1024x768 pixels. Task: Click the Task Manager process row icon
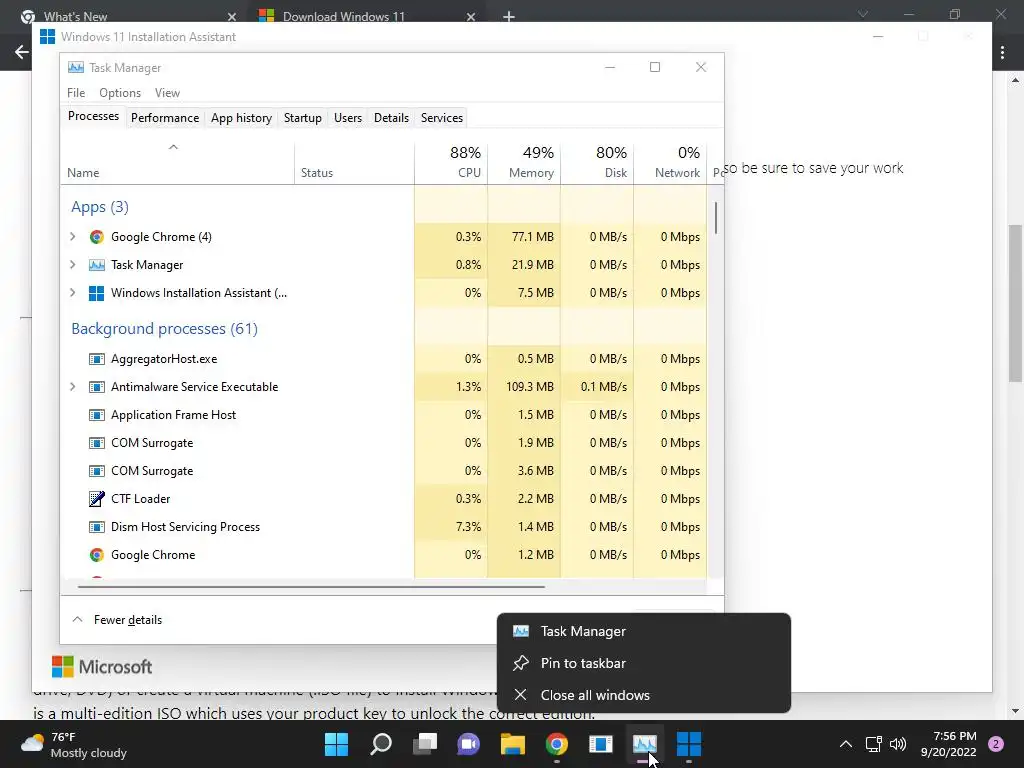pos(97,265)
